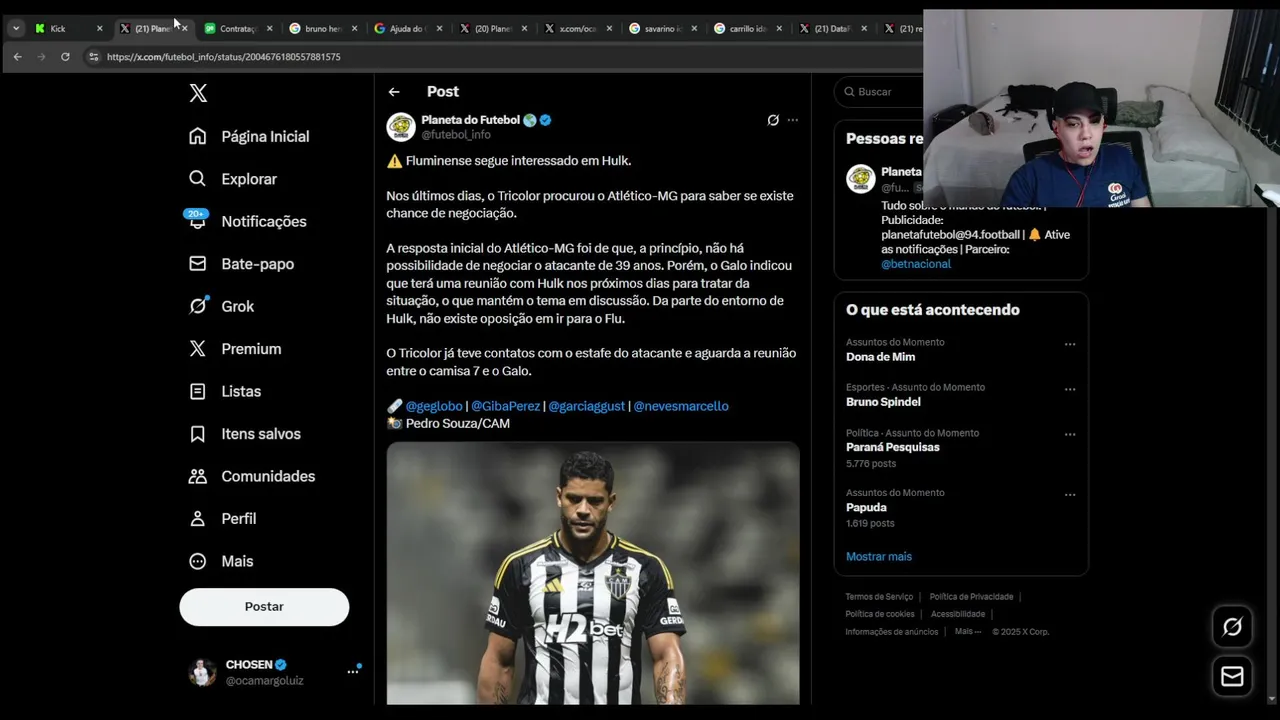This screenshot has width=1280, height=720.
Task: Open Itens salvos bookmarks
Action: (x=246, y=434)
